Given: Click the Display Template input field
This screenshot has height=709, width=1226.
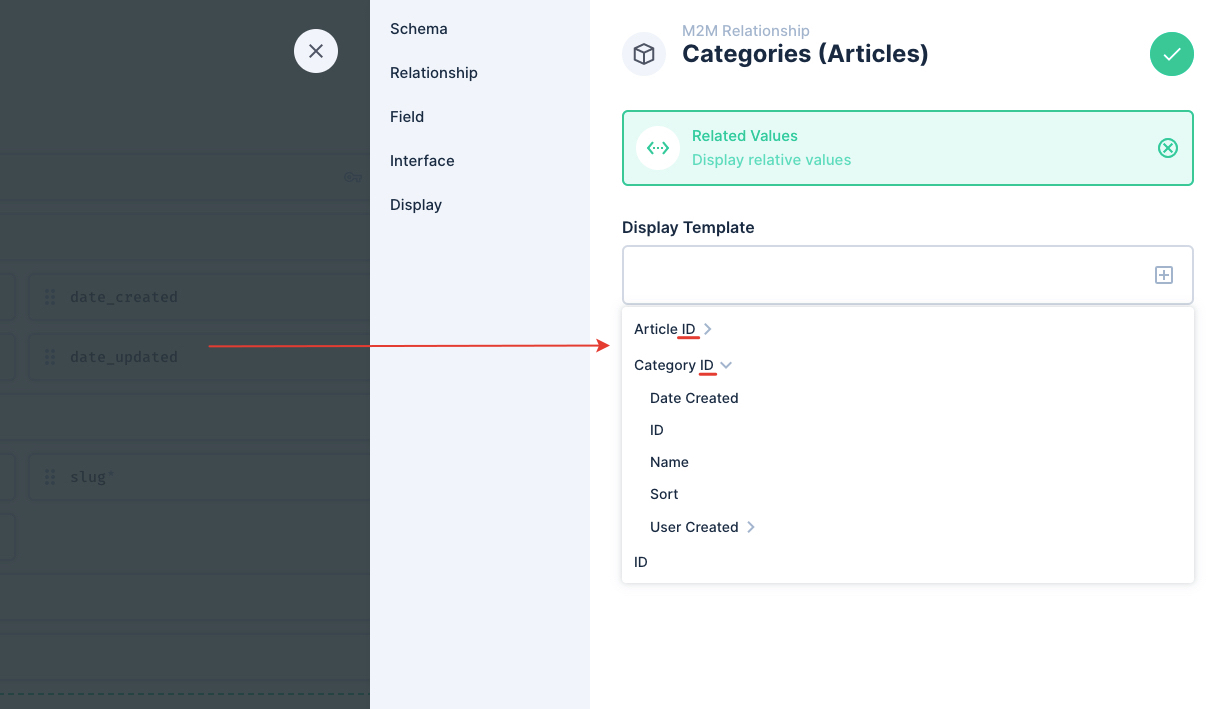Looking at the screenshot, I should [x=908, y=275].
